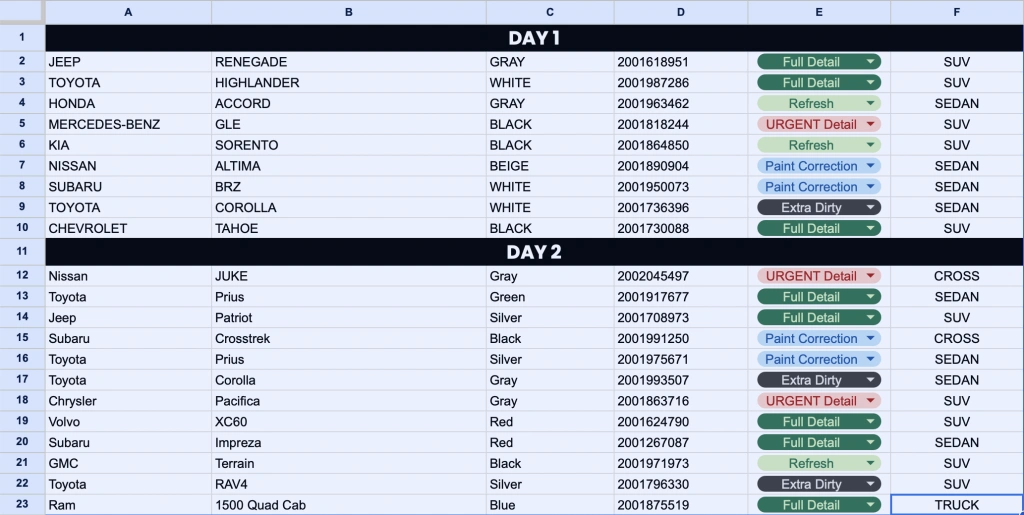This screenshot has height=515, width=1024.
Task: Select the HIGHLANDER cell
Action: (x=349, y=83)
